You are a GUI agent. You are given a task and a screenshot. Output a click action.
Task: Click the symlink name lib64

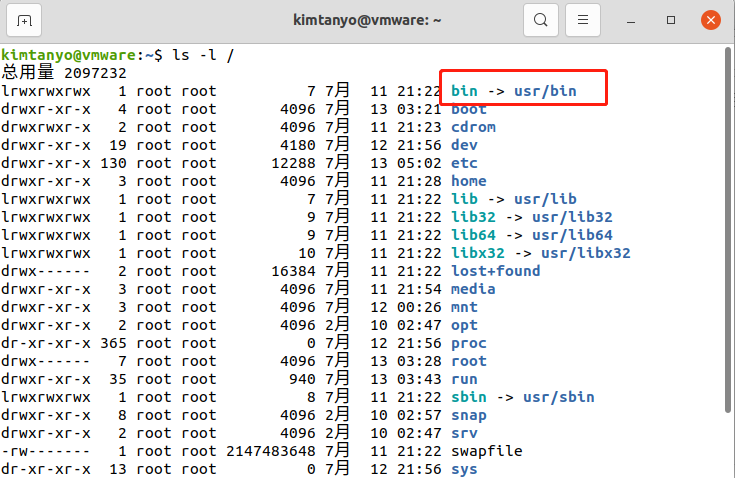coord(473,235)
